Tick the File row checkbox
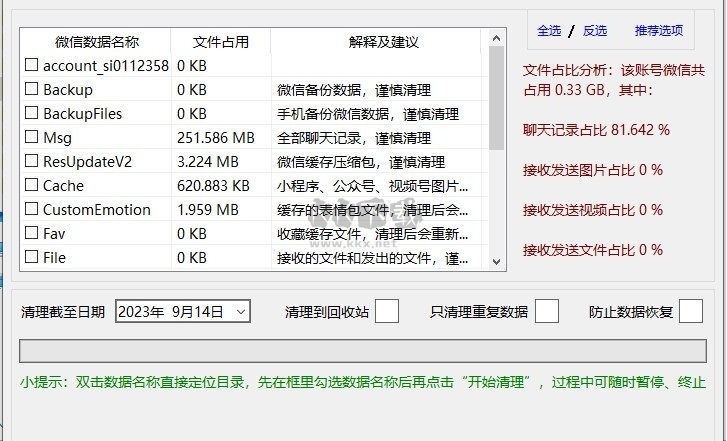The width and height of the screenshot is (727, 441). [x=31, y=256]
